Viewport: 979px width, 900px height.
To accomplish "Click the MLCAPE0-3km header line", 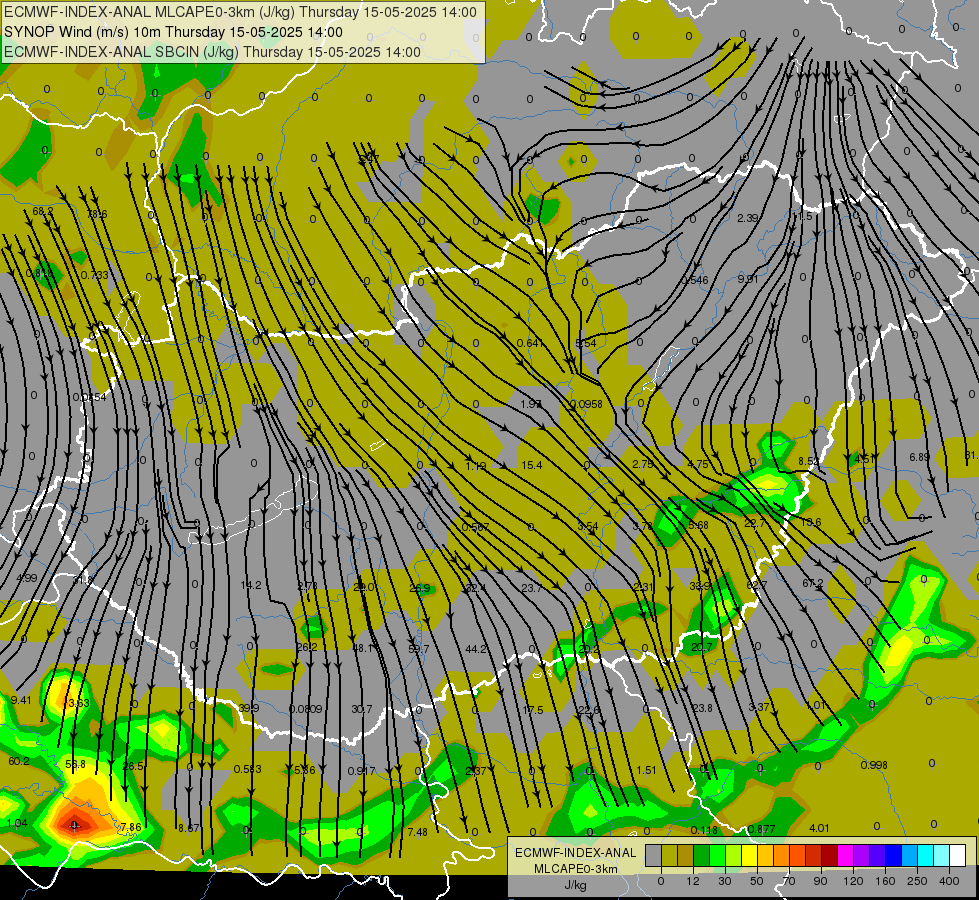I will tap(240, 12).
